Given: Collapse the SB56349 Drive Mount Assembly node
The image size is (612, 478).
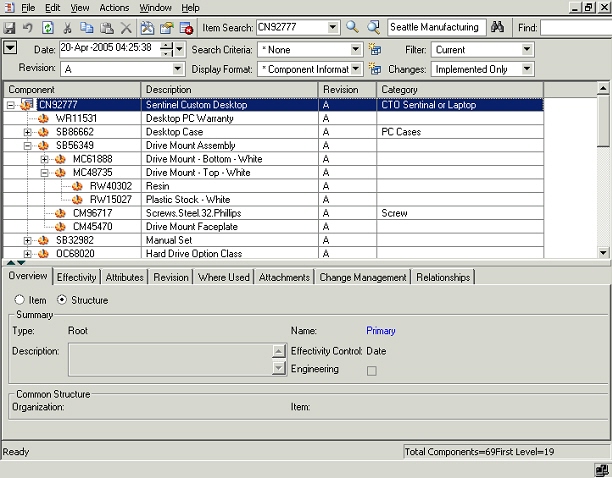Looking at the screenshot, I should pos(27,146).
